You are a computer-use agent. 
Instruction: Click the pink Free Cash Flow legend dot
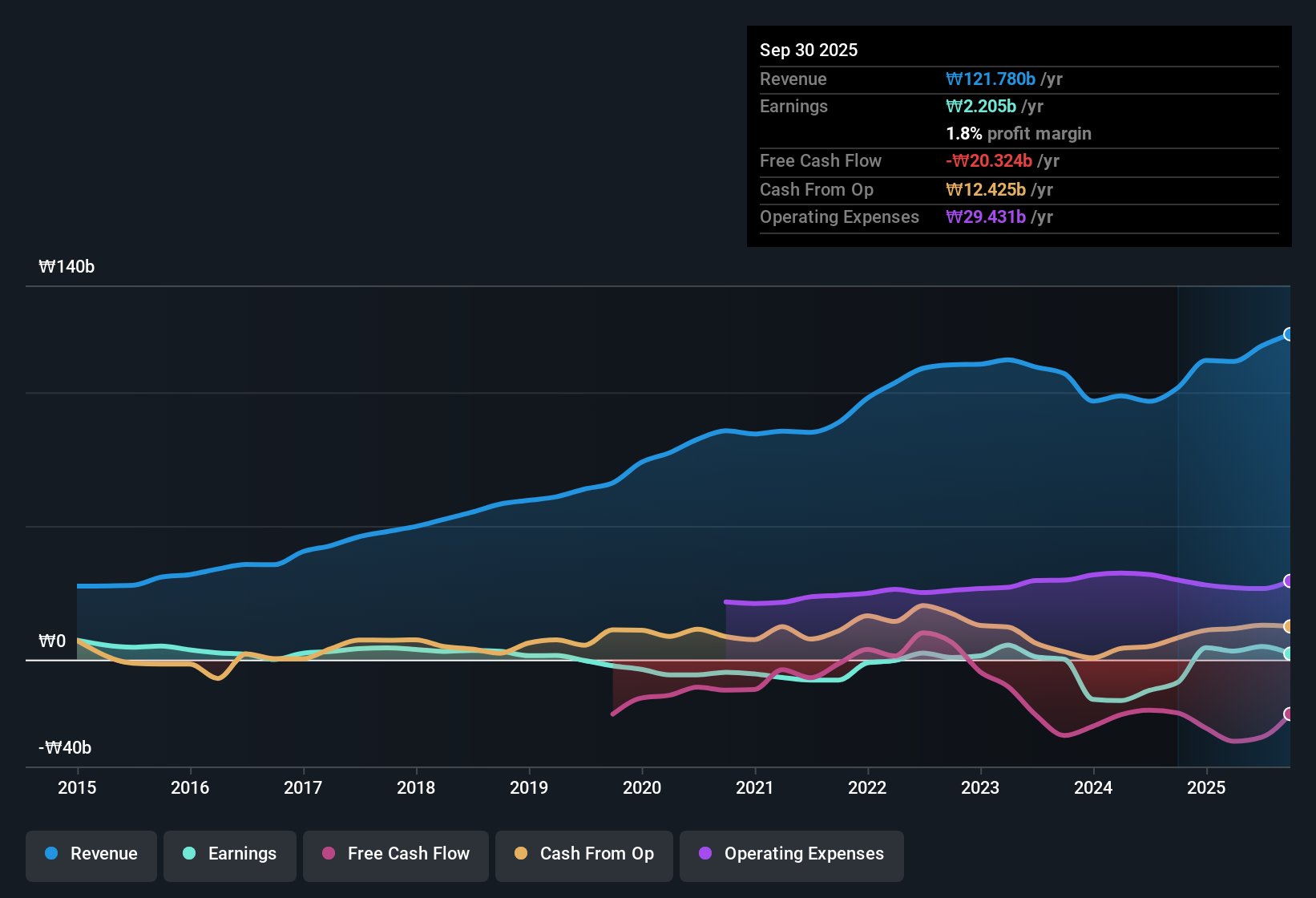[328, 854]
